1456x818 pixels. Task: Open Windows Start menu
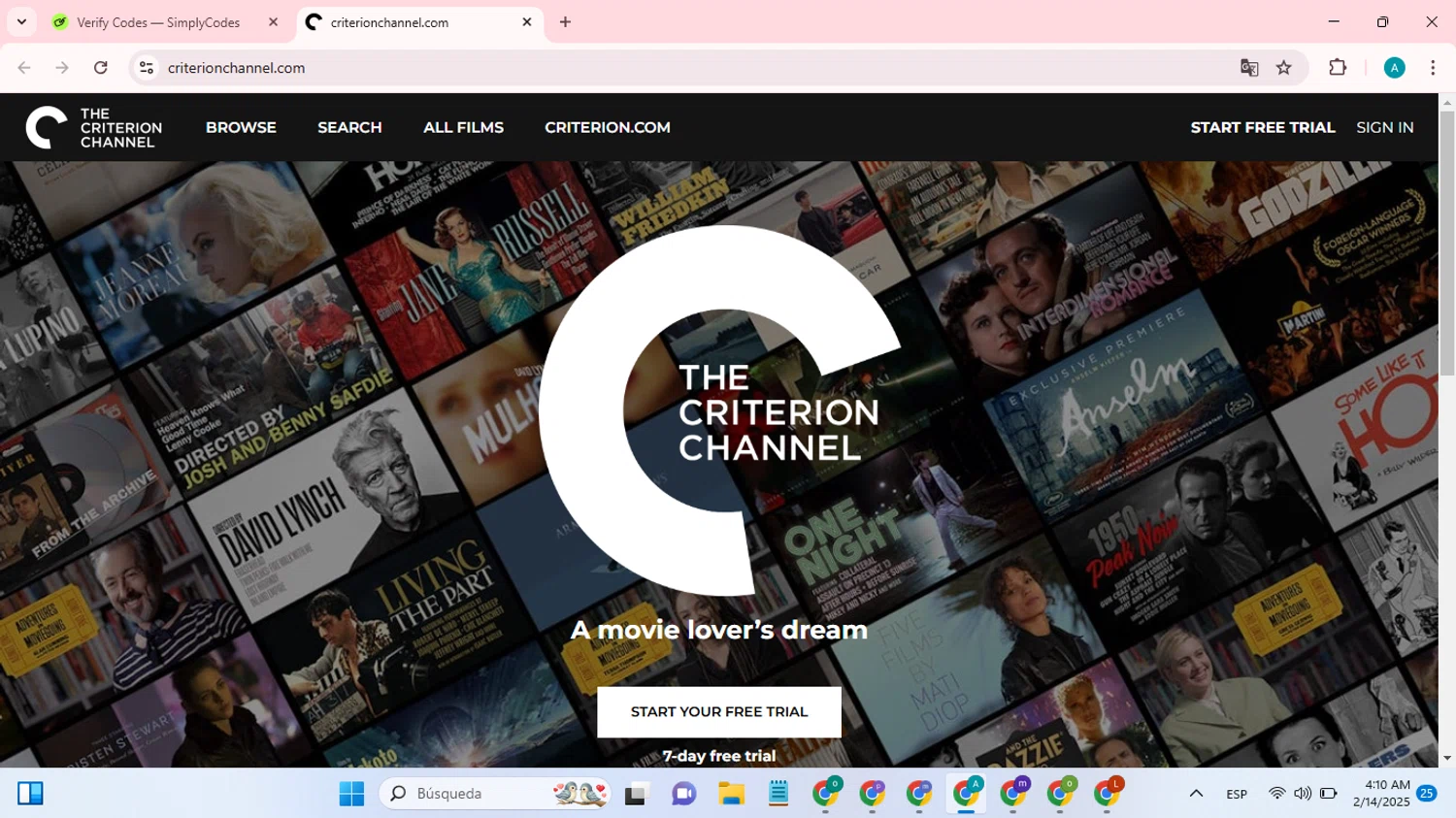(351, 794)
